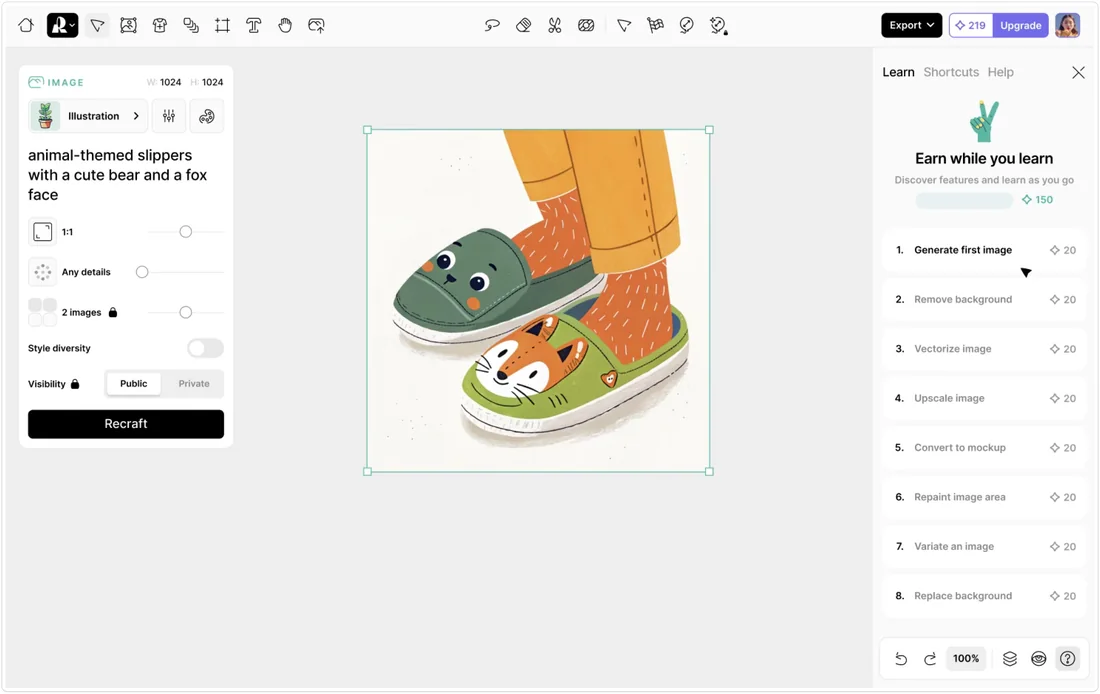Open the 100% zoom level menu
Screen dimensions: 1100x694
[x=966, y=659]
